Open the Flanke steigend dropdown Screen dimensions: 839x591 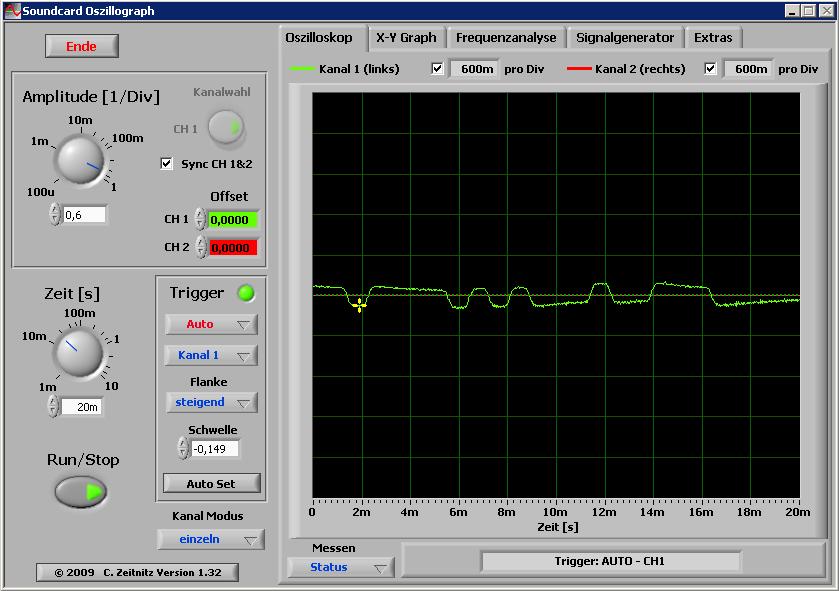[211, 402]
